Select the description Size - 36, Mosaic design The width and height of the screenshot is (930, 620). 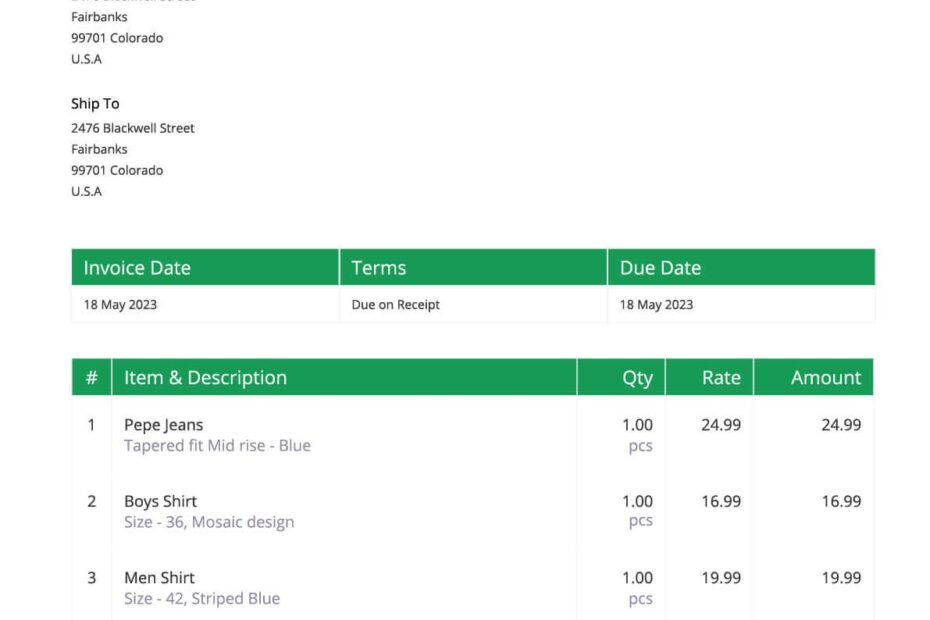tap(209, 521)
